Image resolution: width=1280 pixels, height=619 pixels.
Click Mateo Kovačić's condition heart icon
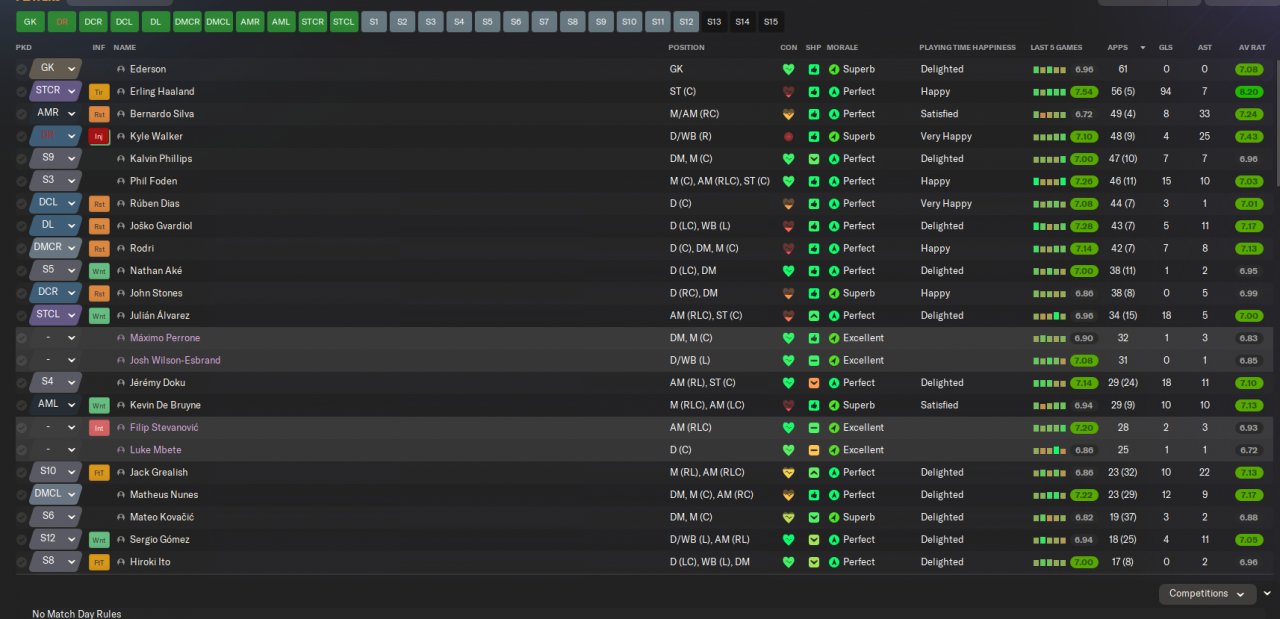coord(788,517)
